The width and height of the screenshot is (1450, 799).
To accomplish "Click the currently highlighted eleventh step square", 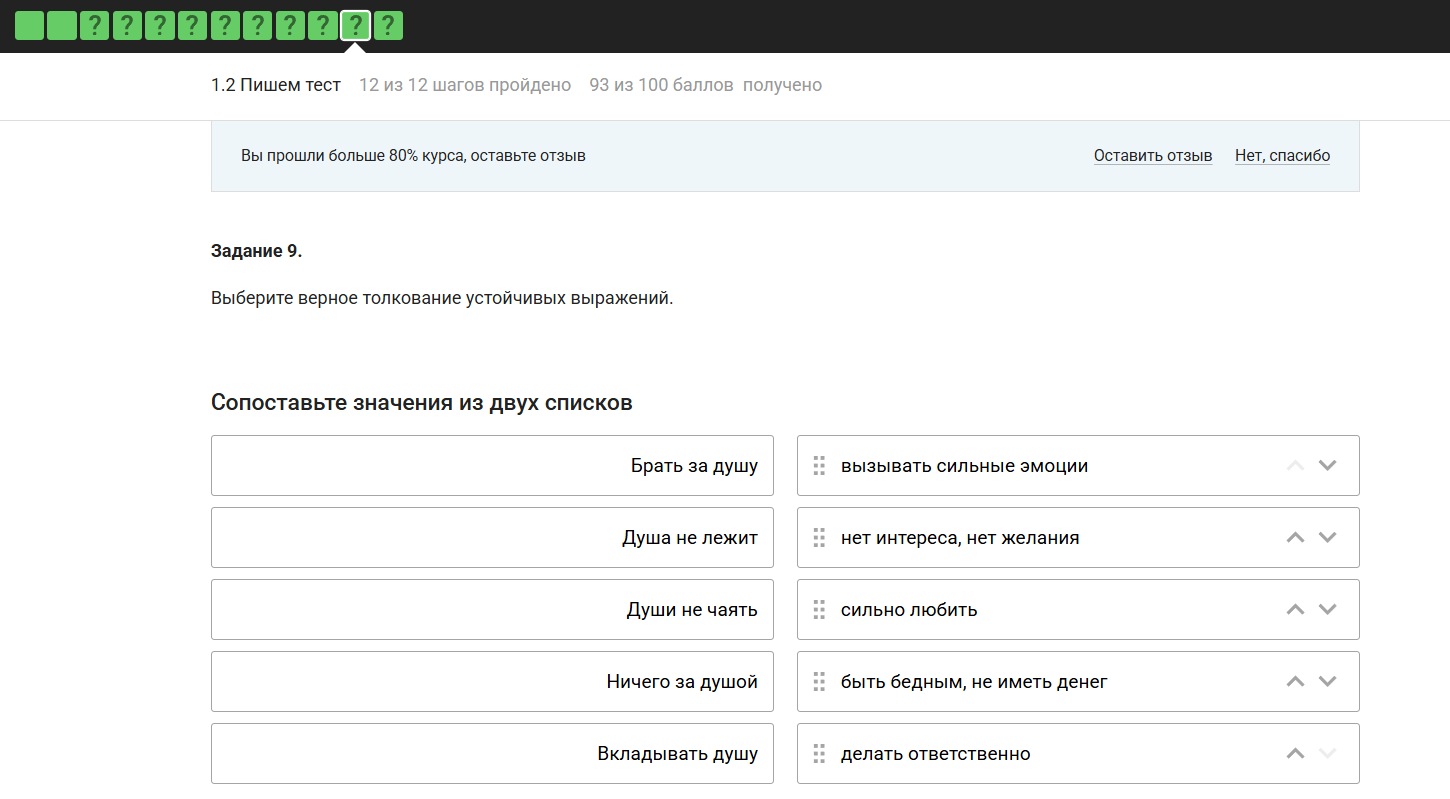I will 355,26.
